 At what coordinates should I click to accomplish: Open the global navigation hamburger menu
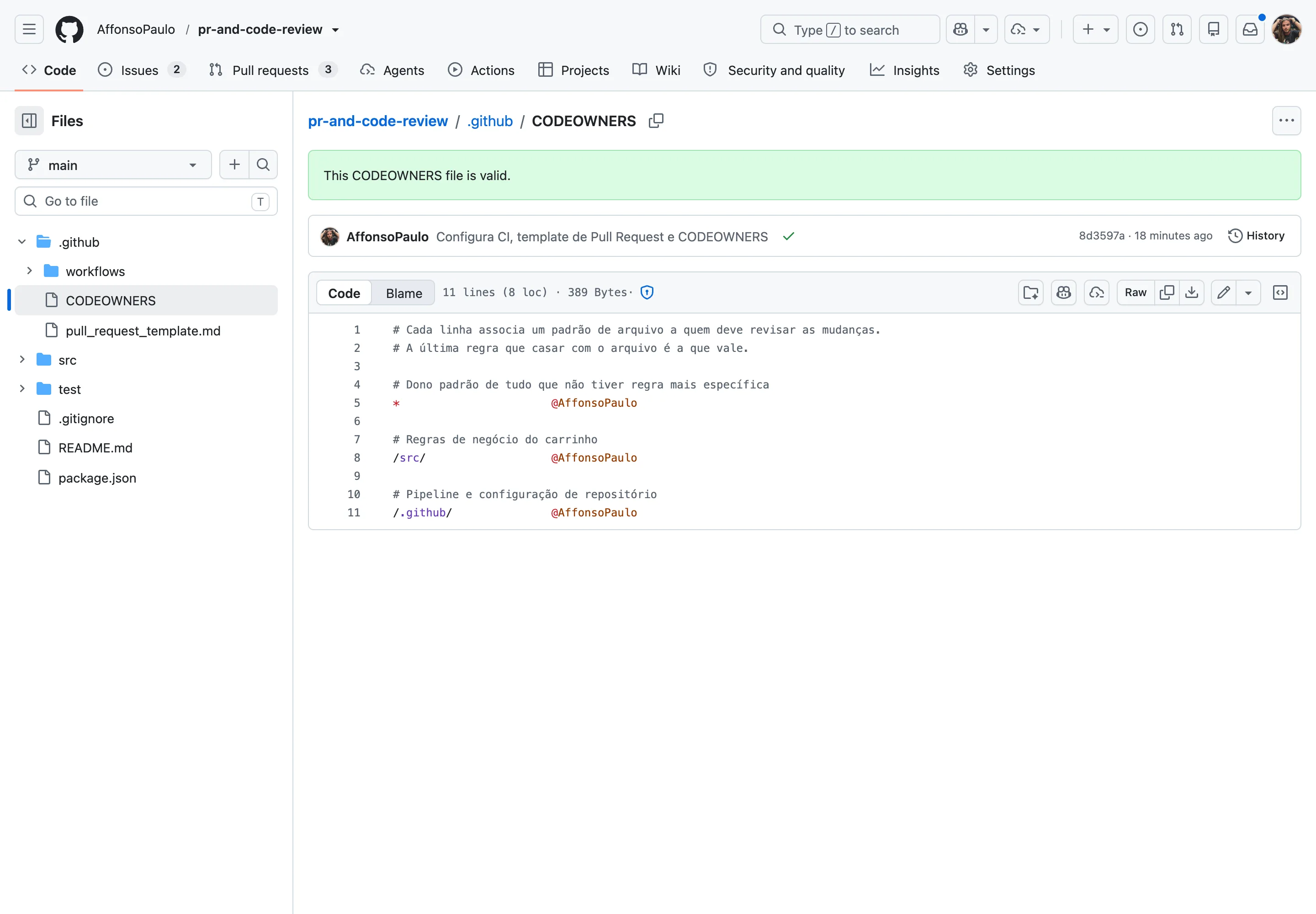[29, 29]
